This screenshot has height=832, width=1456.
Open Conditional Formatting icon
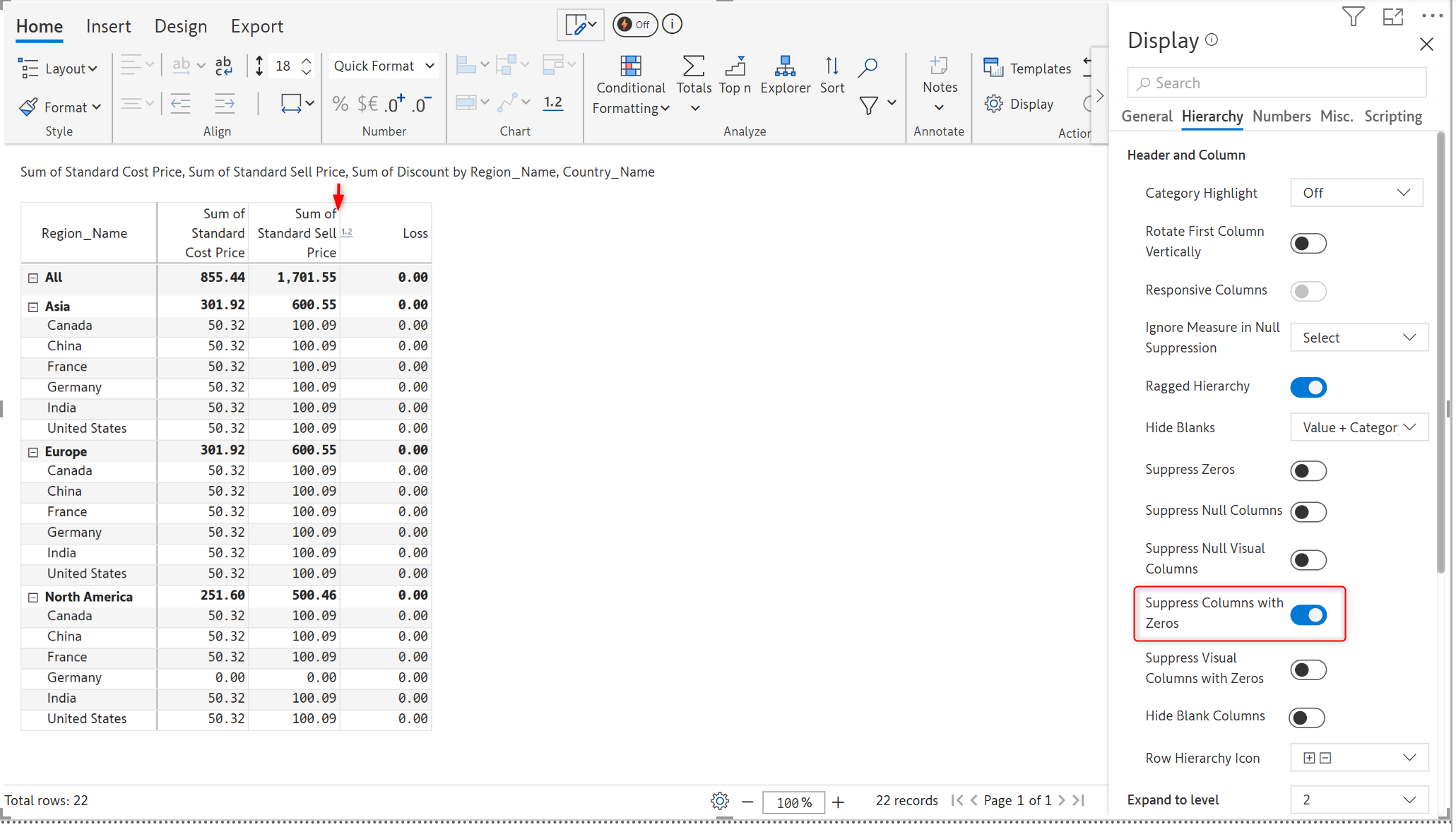point(630,67)
